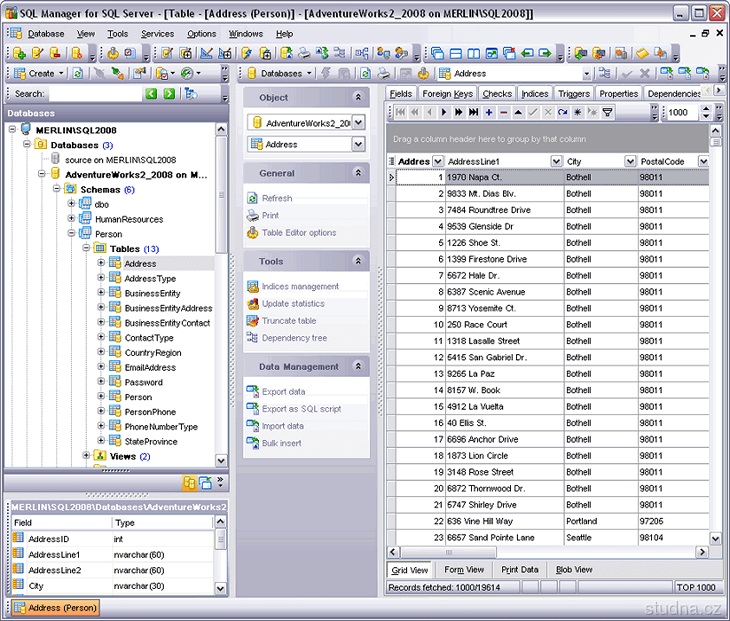Image resolution: width=730 pixels, height=621 pixels.
Task: Open the Services menu
Action: click(157, 33)
